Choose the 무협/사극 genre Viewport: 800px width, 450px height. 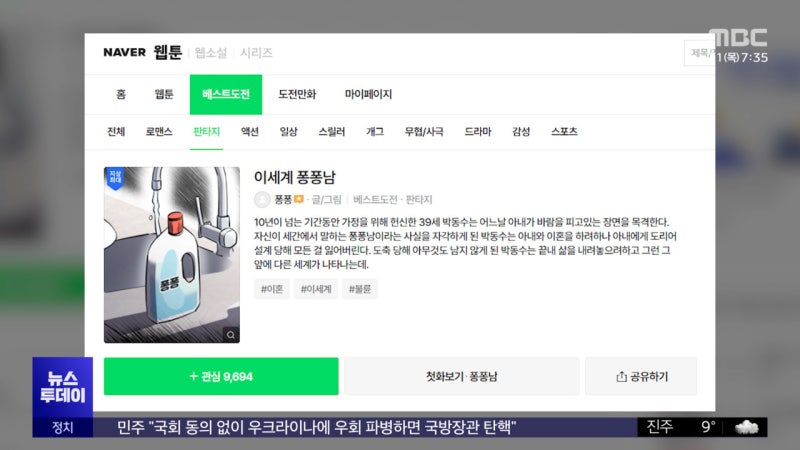(424, 132)
